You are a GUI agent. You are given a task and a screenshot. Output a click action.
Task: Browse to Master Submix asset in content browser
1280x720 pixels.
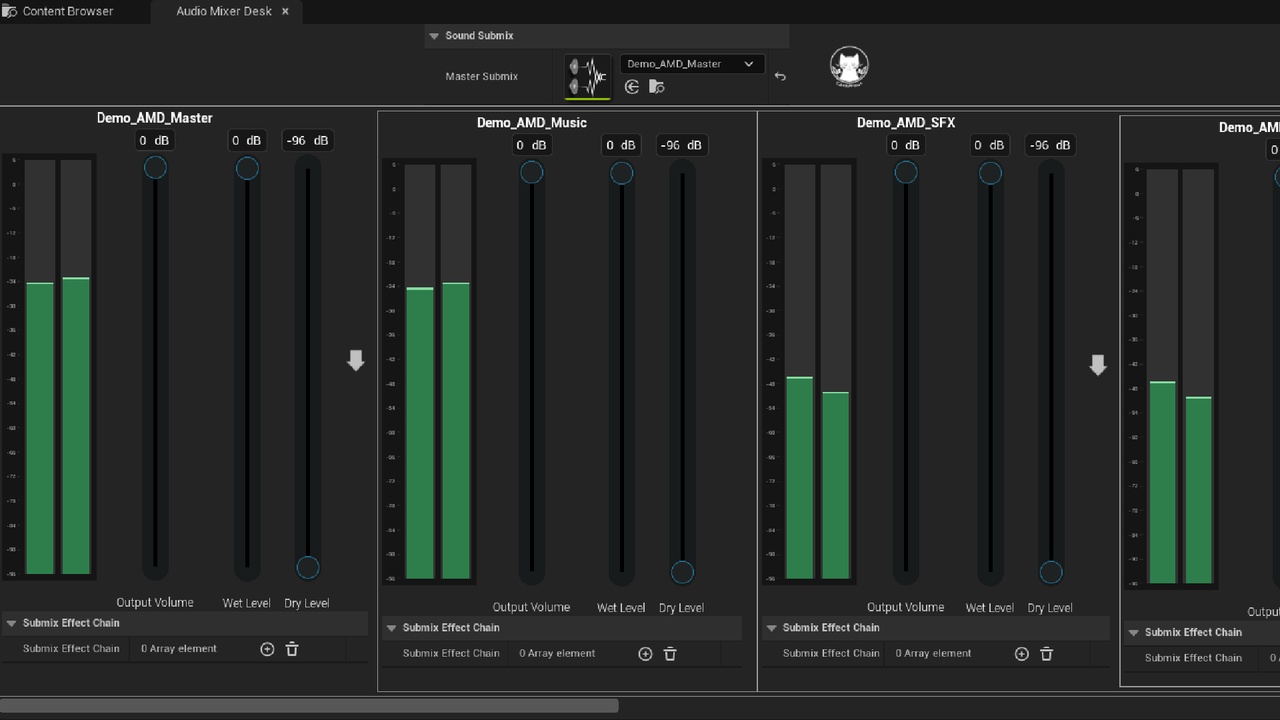pyautogui.click(x=656, y=87)
